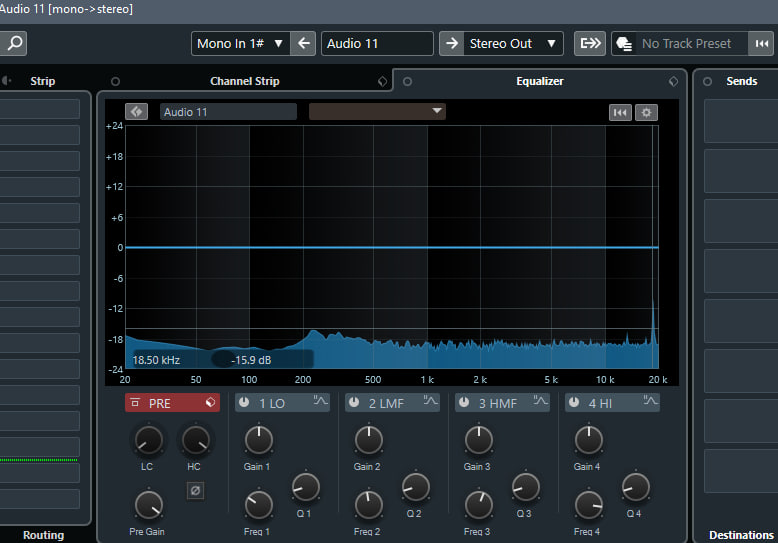Click the EQ reset button
Screen dimensions: 778x543
(620, 112)
